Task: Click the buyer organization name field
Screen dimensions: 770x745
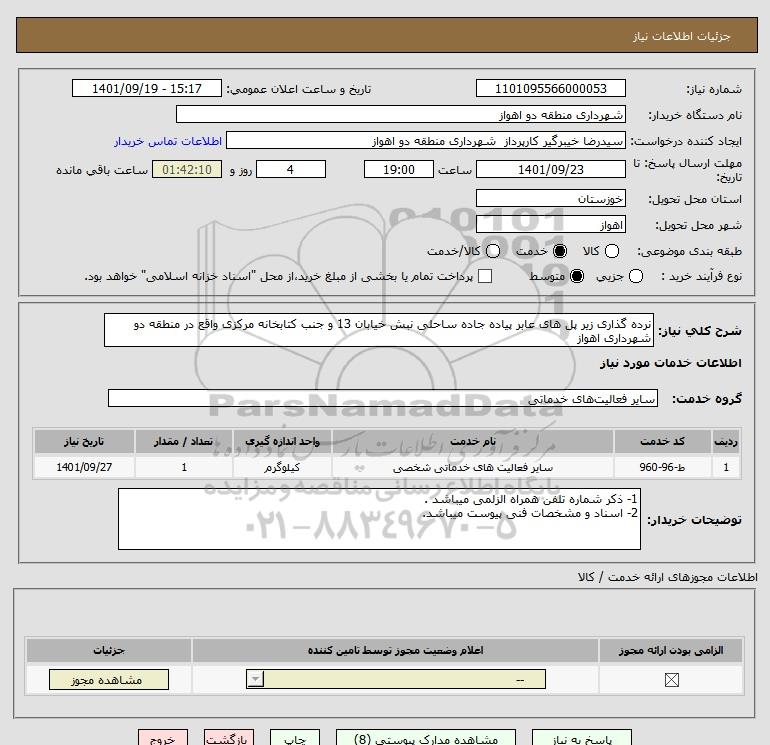Action: tap(401, 115)
